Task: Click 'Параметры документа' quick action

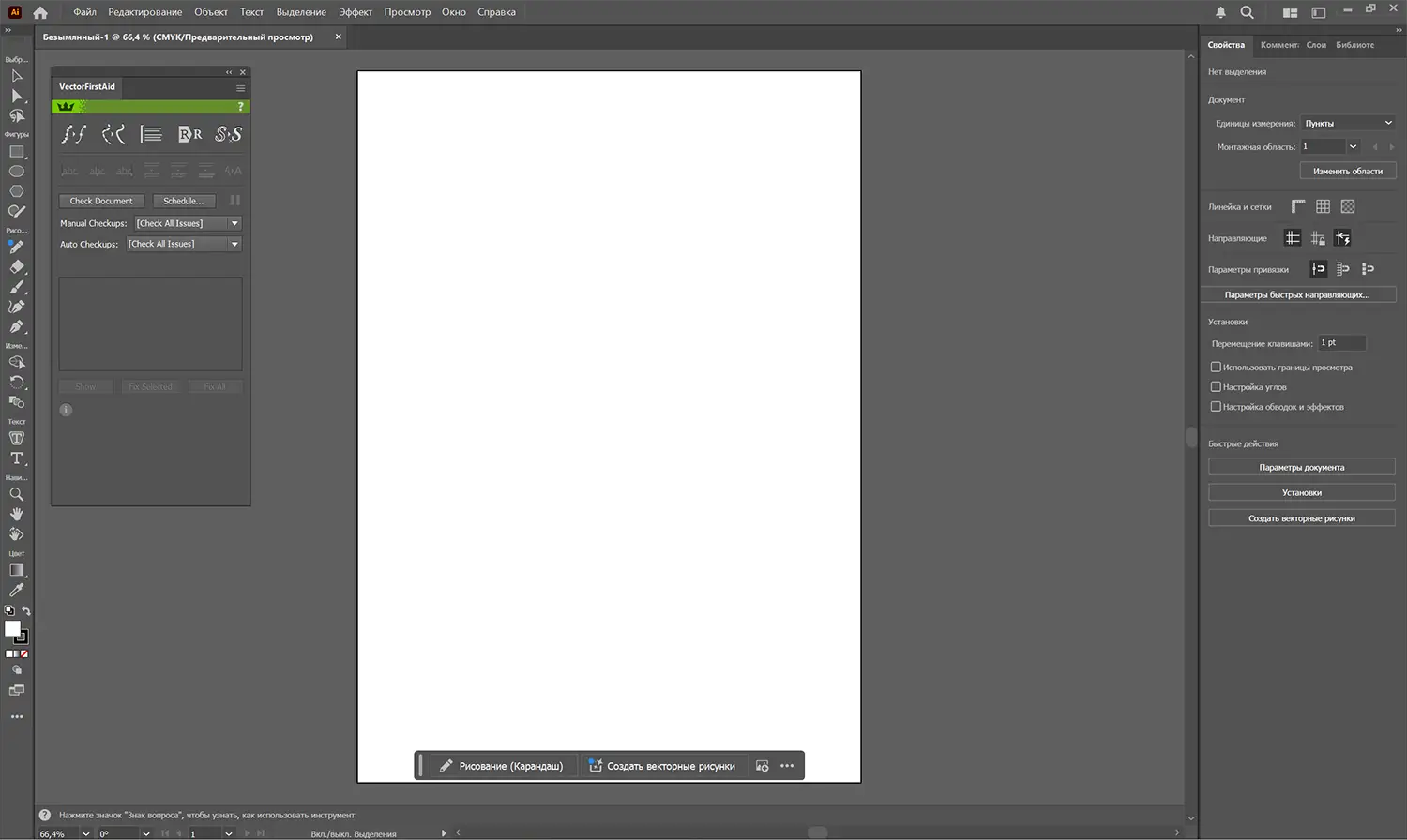Action: 1302,467
